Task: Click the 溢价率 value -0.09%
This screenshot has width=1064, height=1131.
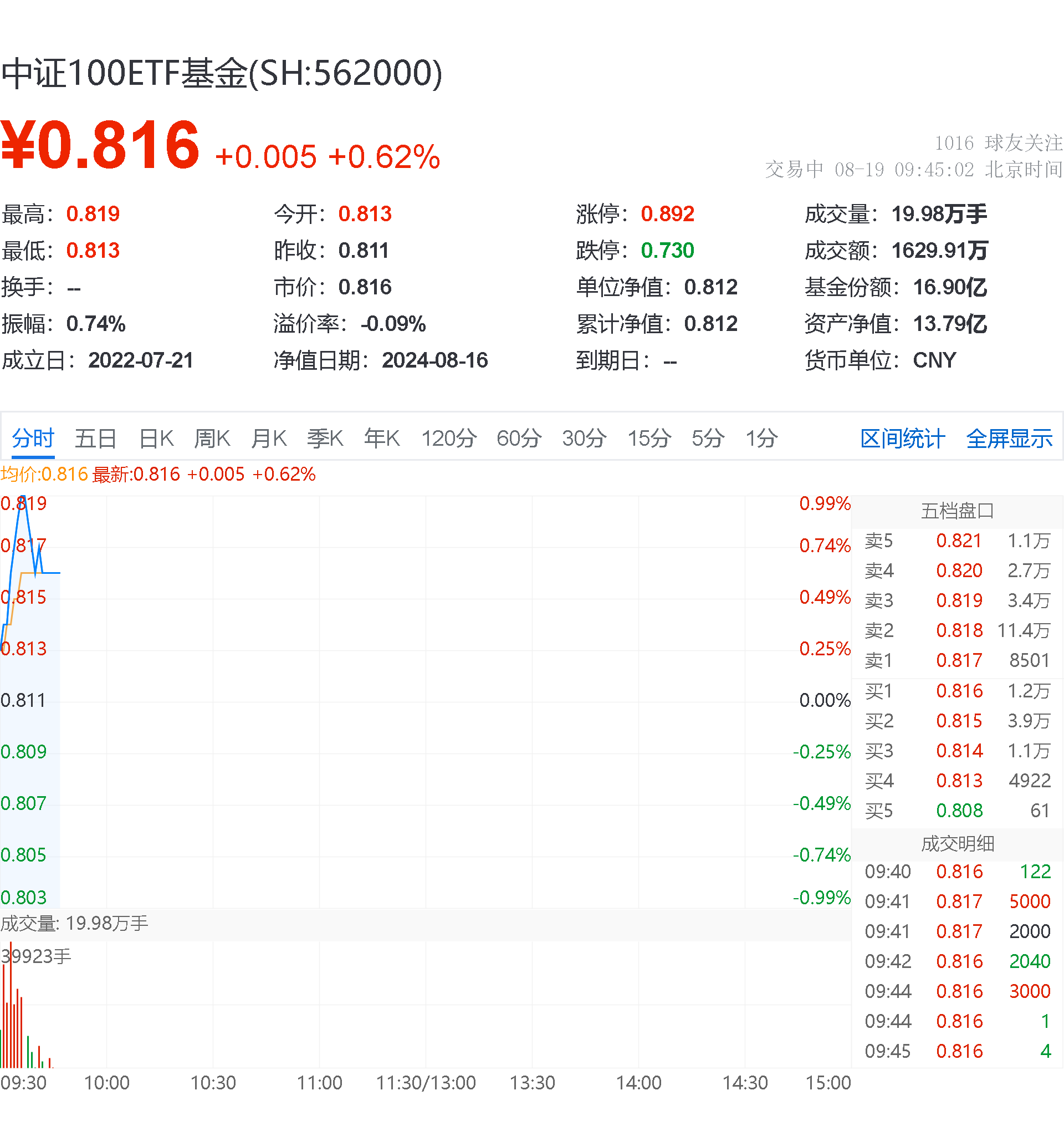Action: pos(393,324)
